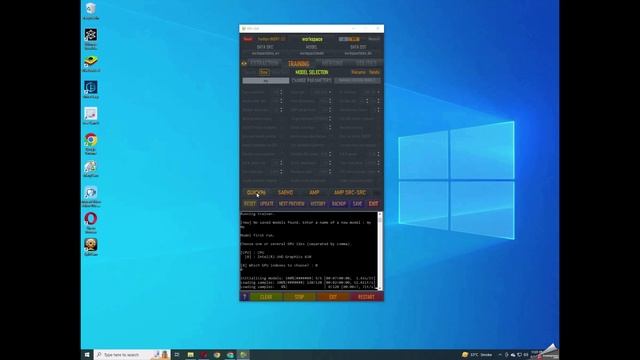
Task: Open File Explorer from the taskbar
Action: pyautogui.click(x=191, y=355)
